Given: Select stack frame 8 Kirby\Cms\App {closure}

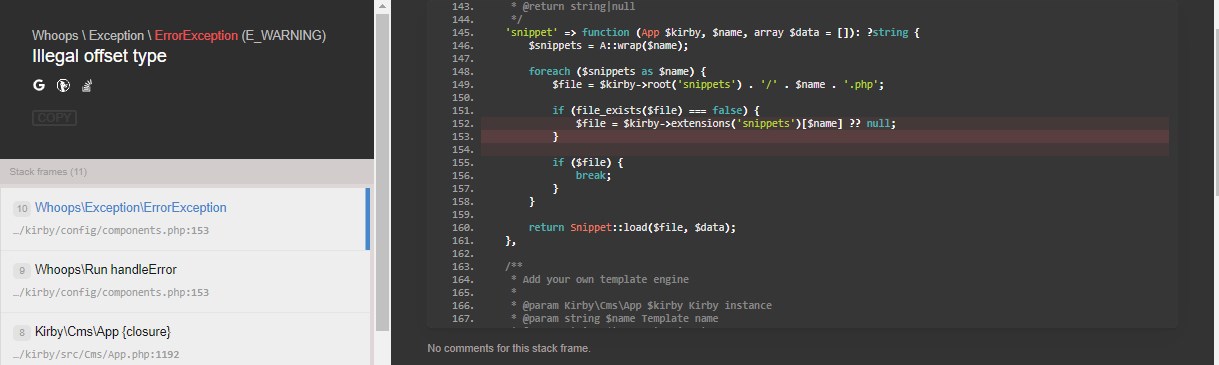Looking at the screenshot, I should (x=184, y=340).
